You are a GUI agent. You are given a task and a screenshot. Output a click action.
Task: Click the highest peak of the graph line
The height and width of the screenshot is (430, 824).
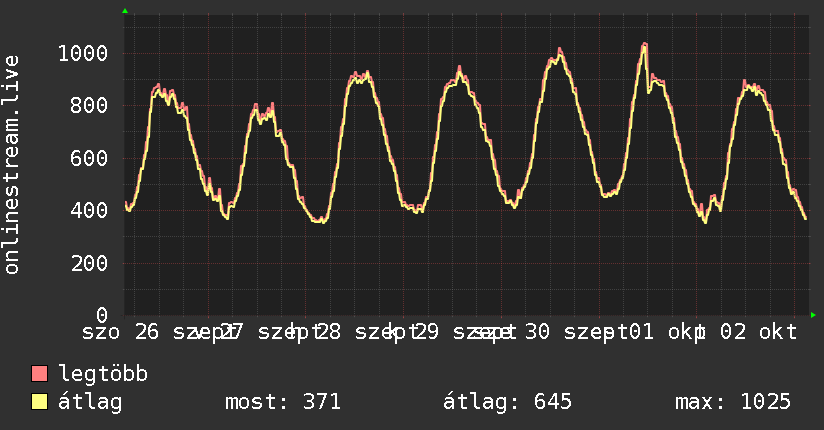point(645,44)
